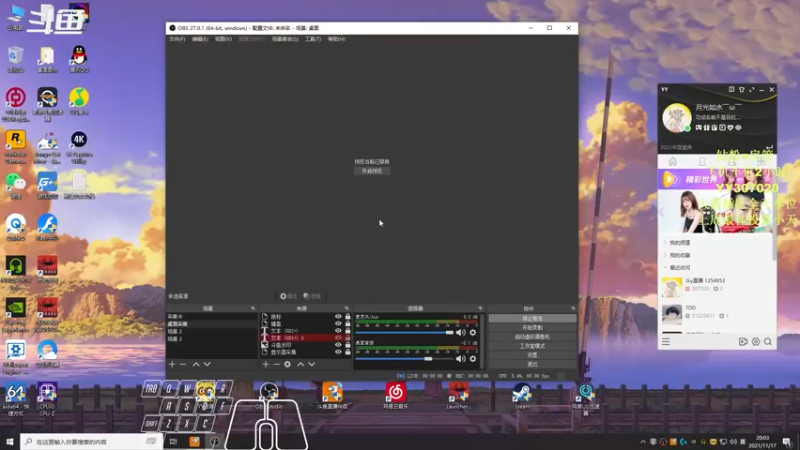The height and width of the screenshot is (450, 800).
Task: Open CPU-Z desktop shortcut
Action: (x=47, y=399)
